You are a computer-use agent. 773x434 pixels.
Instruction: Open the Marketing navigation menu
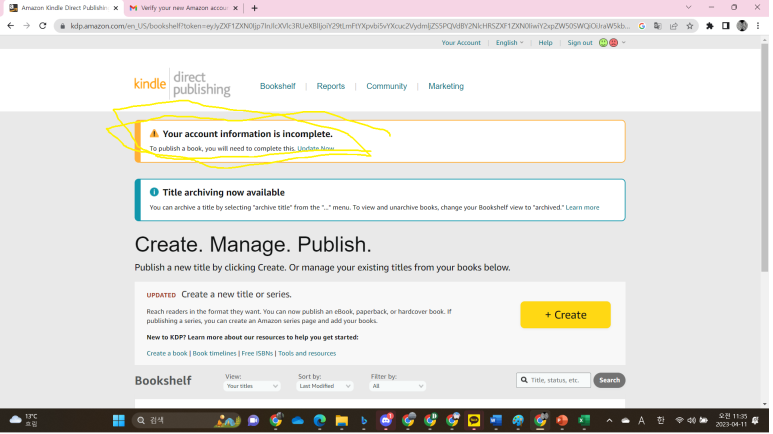[x=446, y=86]
